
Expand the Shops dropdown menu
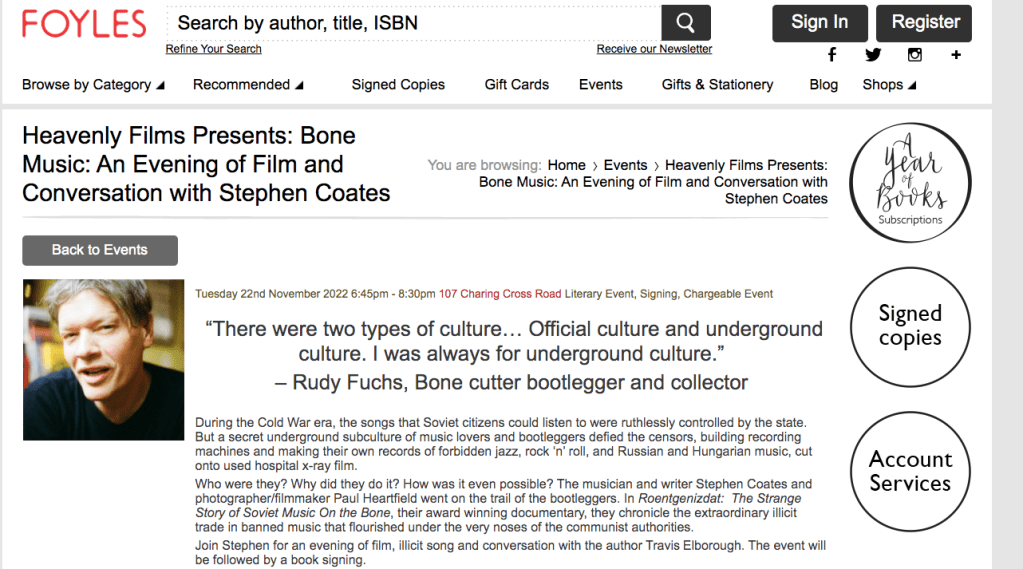tap(889, 85)
